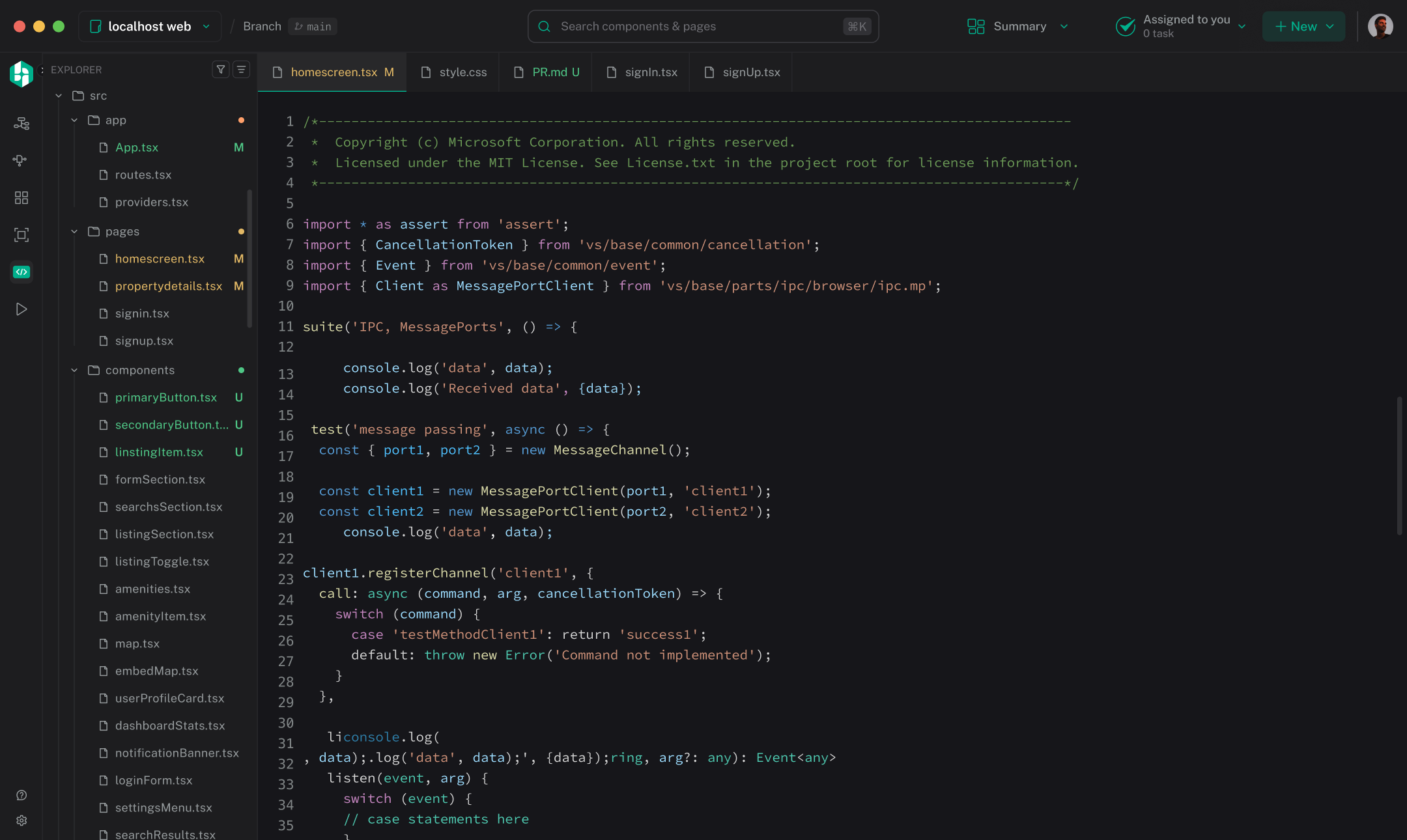The width and height of the screenshot is (1407, 840).
Task: Click the New button
Action: point(1303,26)
